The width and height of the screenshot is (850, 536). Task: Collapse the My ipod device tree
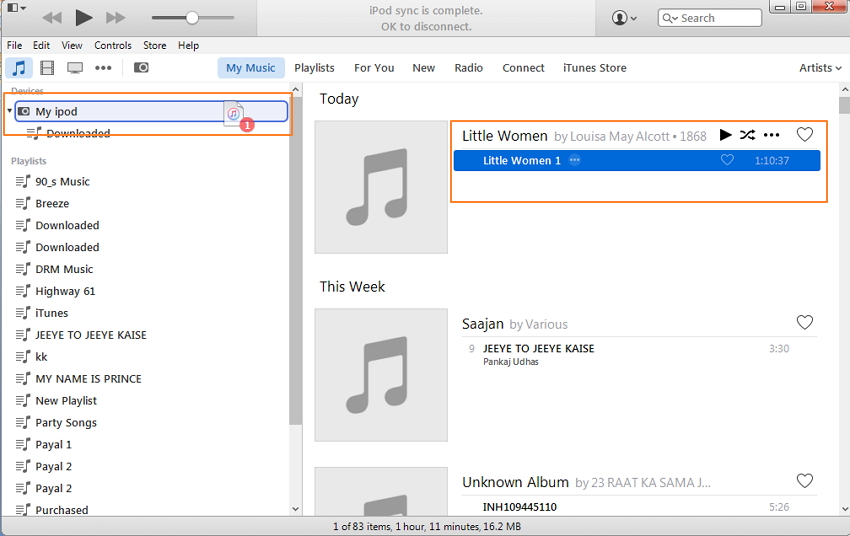tap(9, 111)
